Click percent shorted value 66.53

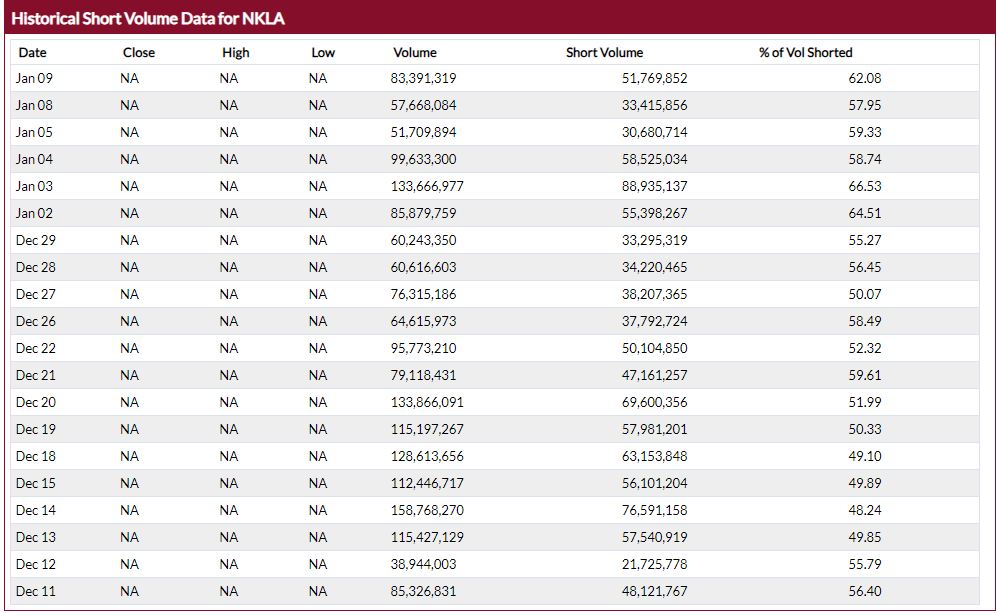[x=865, y=186]
